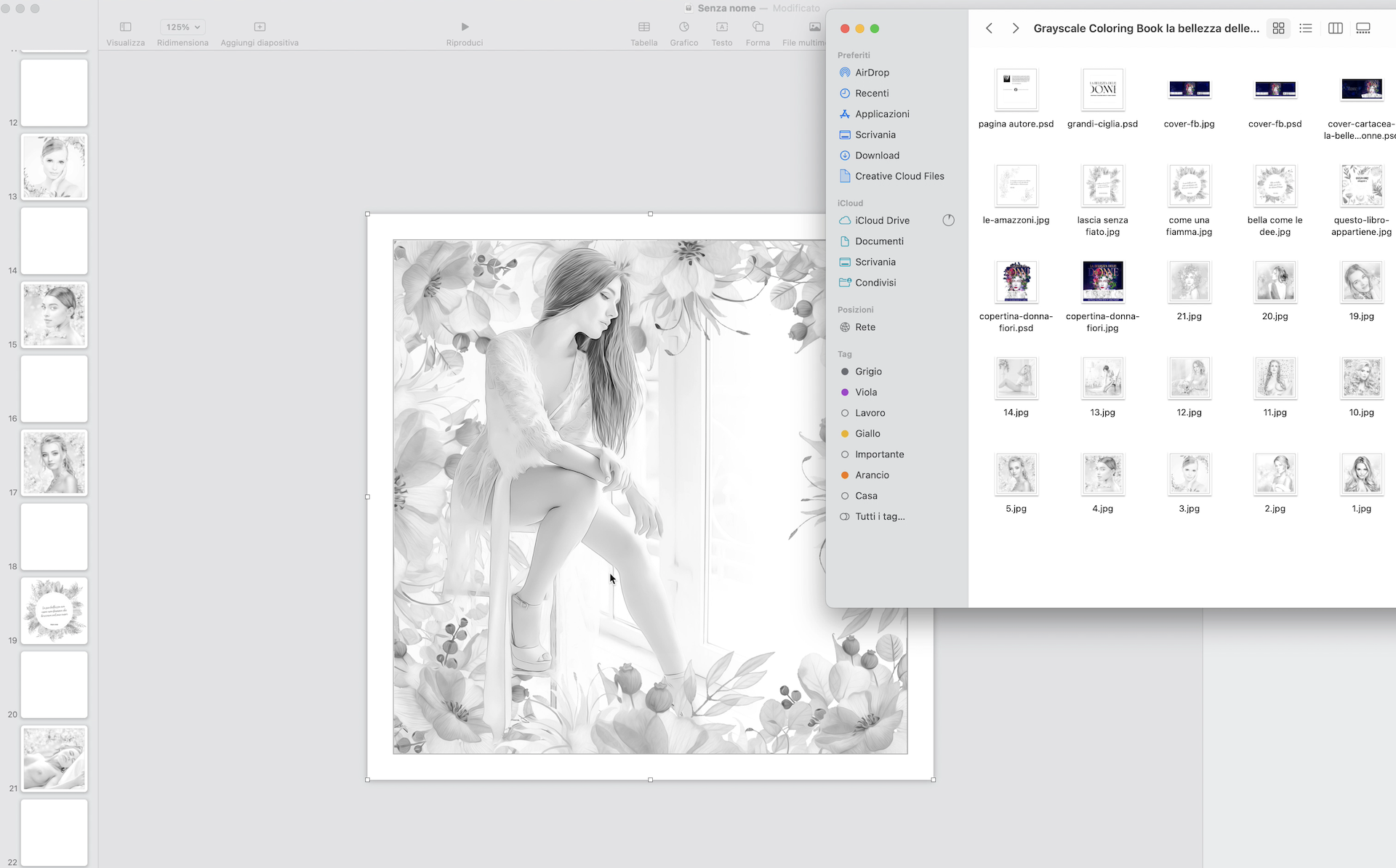Select the file bella come le dee.jpg
1396x868 pixels.
point(1275,185)
